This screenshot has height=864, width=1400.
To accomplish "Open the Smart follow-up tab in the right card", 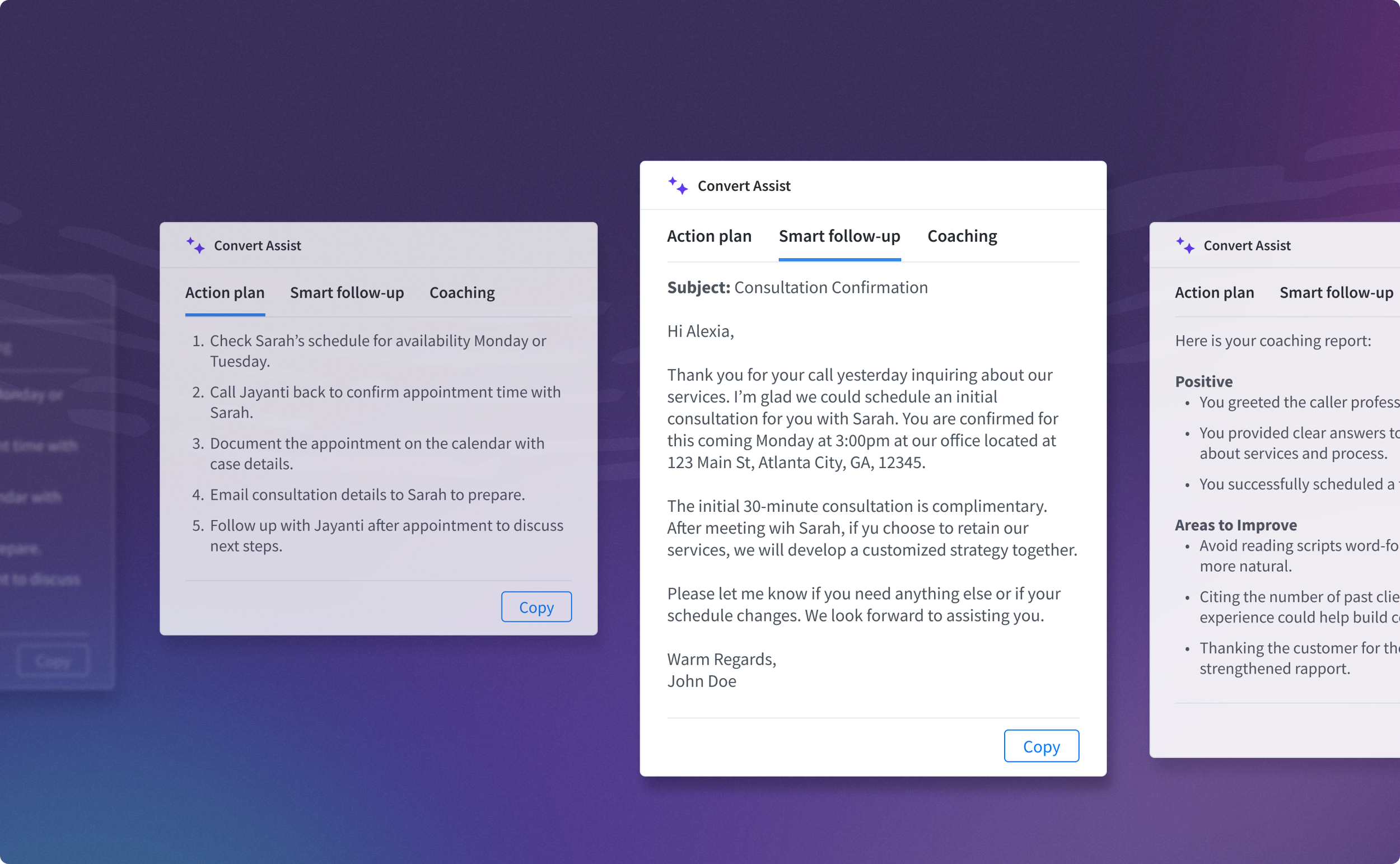I will tap(1336, 292).
